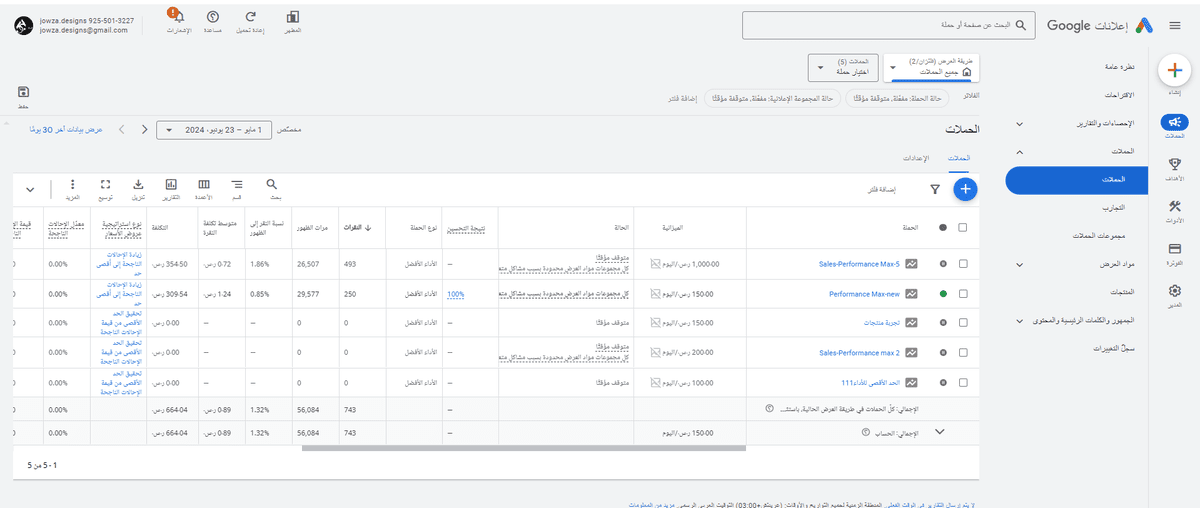Image resolution: width=1200 pixels, height=508 pixels.
Task: Tick the checkbox for Sales-Performance Max-5
Action: [x=962, y=264]
